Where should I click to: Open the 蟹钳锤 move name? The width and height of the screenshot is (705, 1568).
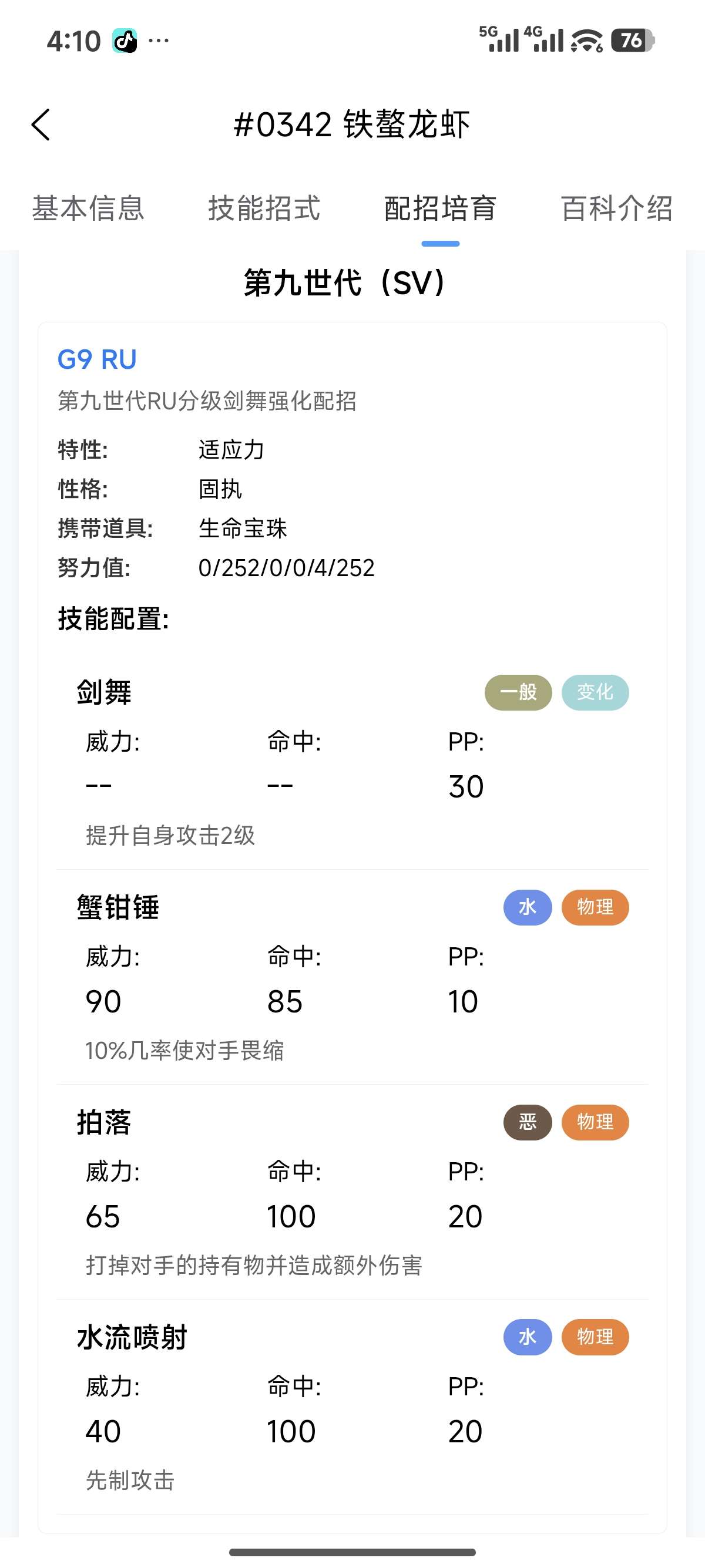point(118,907)
